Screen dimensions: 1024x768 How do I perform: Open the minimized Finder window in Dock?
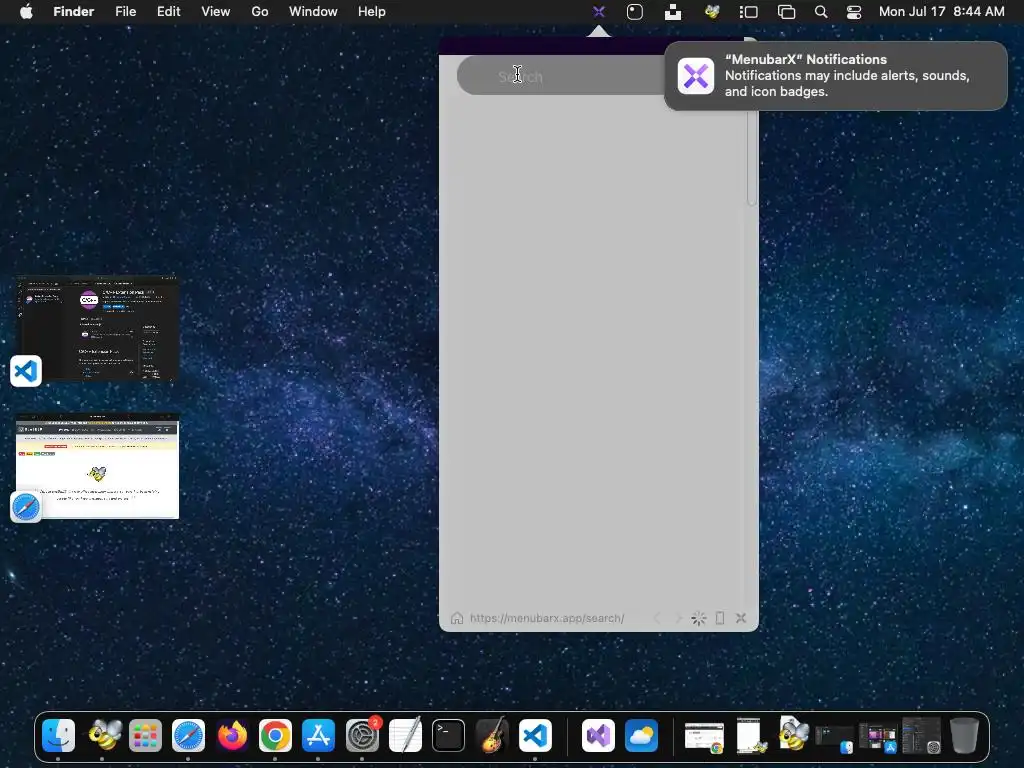835,739
